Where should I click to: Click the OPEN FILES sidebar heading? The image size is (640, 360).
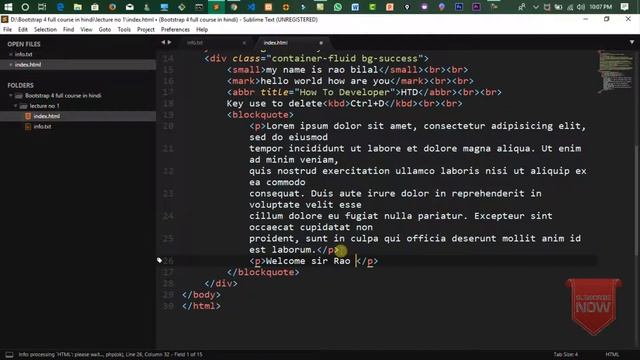coord(24,44)
